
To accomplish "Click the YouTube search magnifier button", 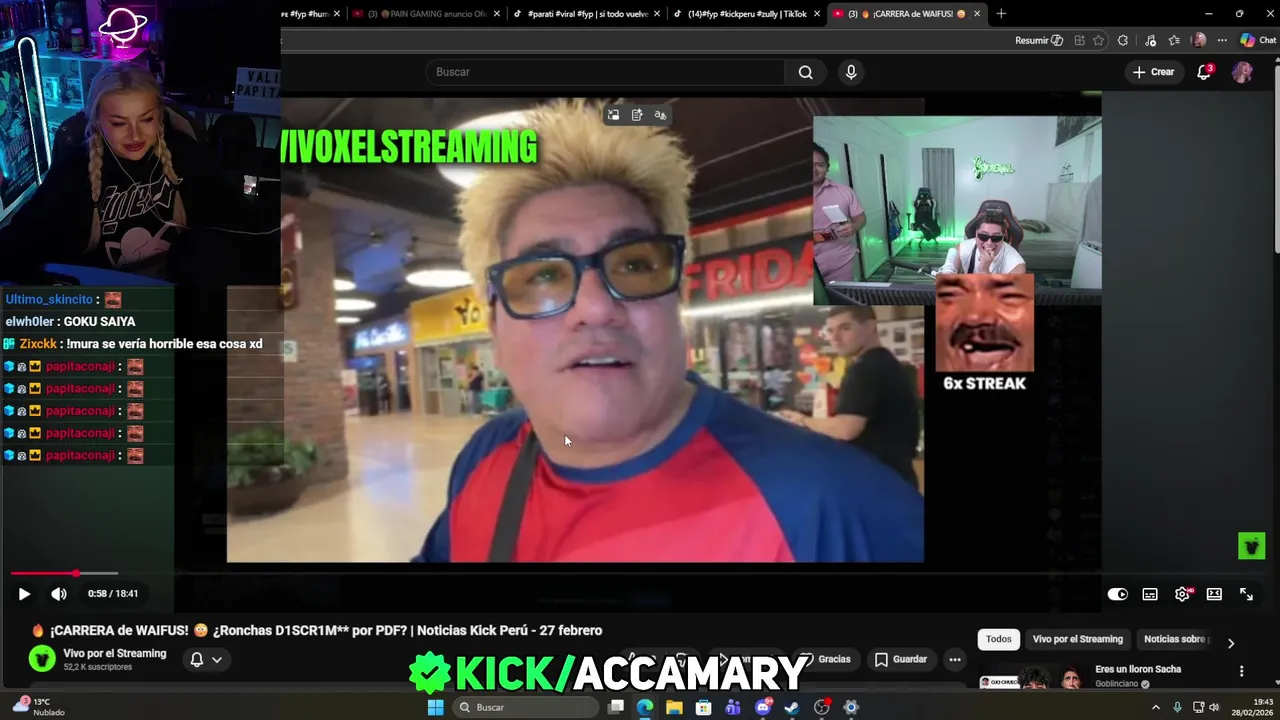I will pyautogui.click(x=805, y=72).
